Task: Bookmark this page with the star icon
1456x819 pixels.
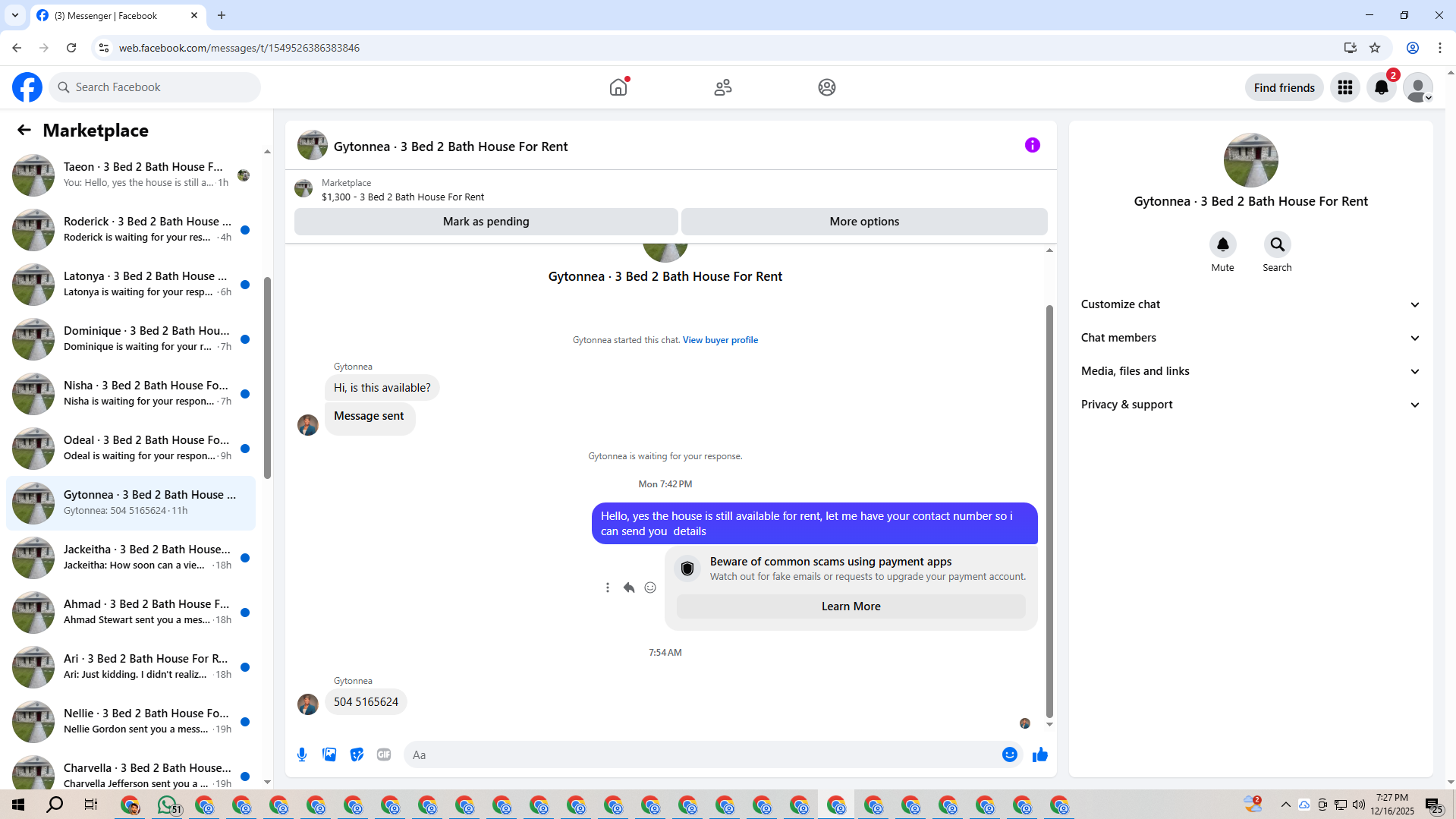Action: [1375, 48]
